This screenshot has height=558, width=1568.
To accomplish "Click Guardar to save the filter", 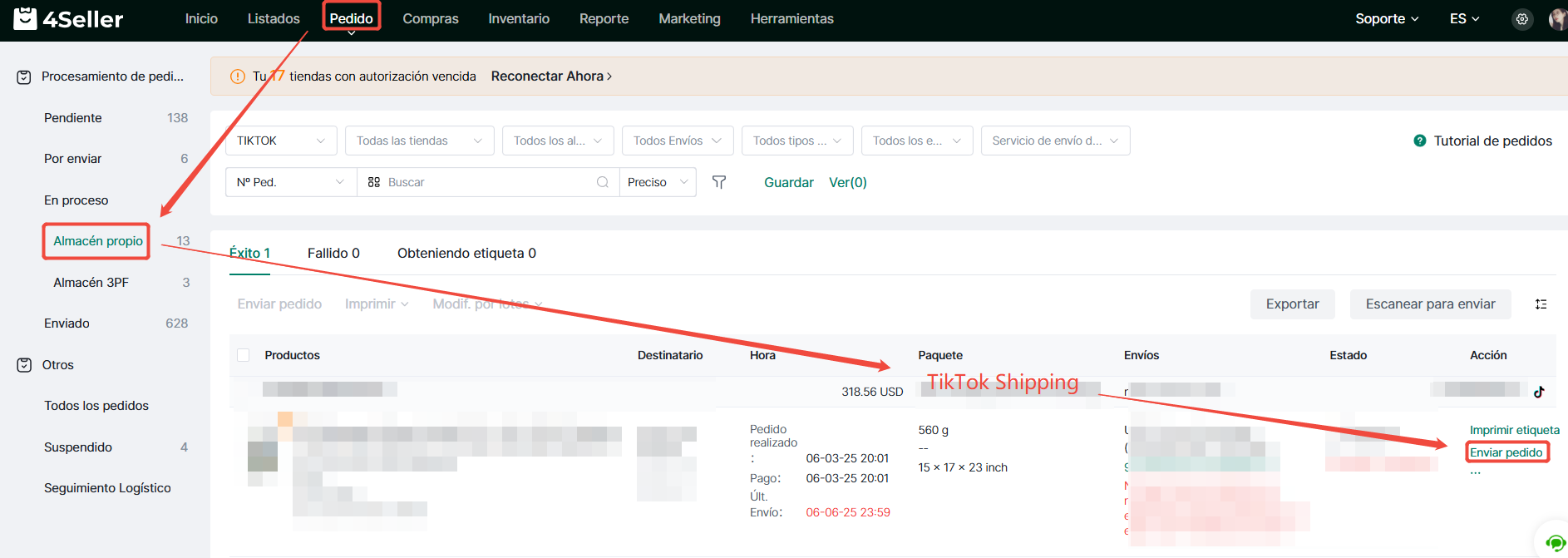I will (x=789, y=183).
